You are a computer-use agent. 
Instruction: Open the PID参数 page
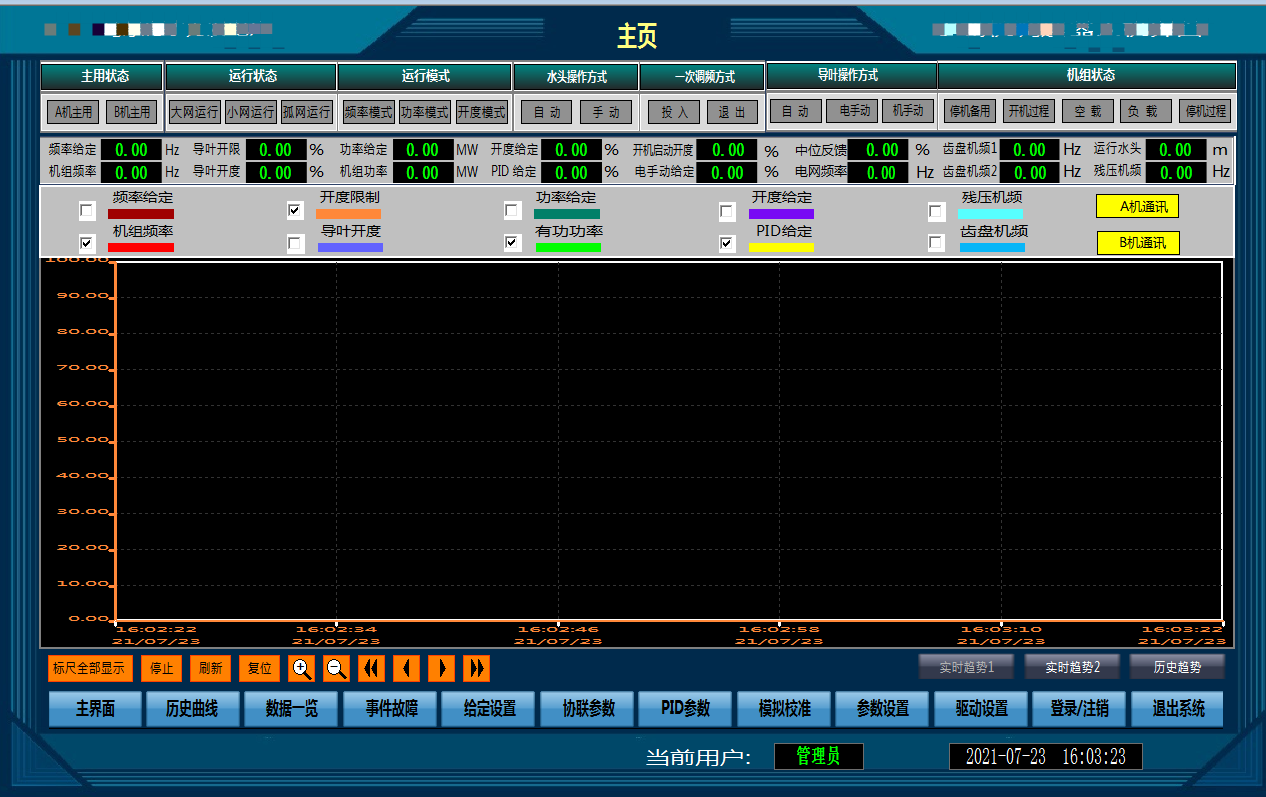685,709
